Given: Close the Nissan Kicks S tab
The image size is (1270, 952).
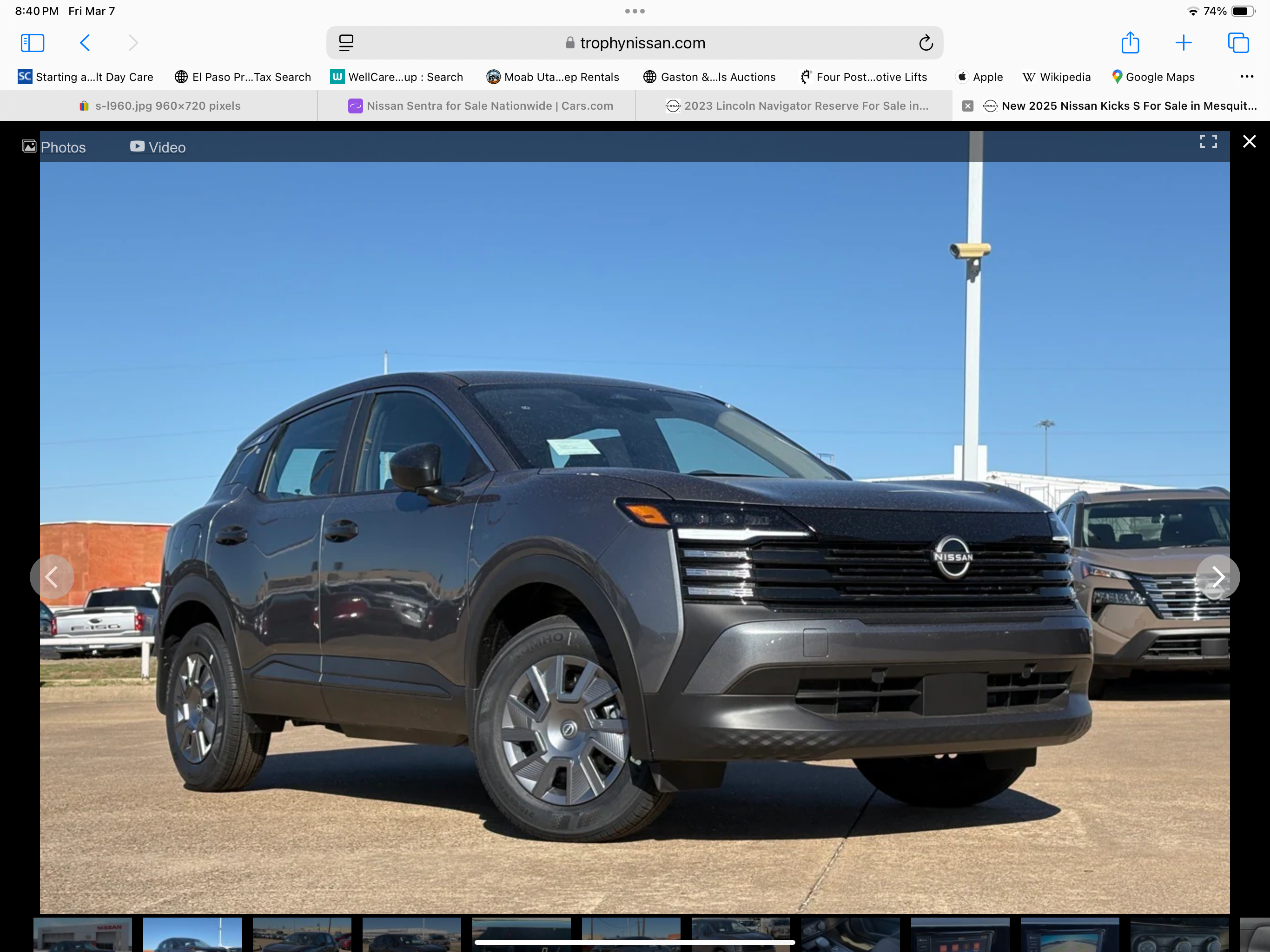Looking at the screenshot, I should [x=967, y=106].
